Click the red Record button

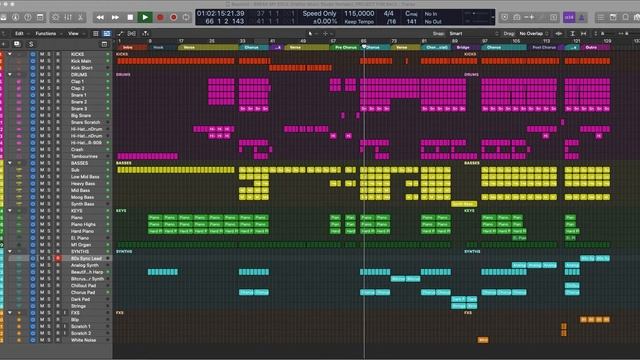pos(160,18)
